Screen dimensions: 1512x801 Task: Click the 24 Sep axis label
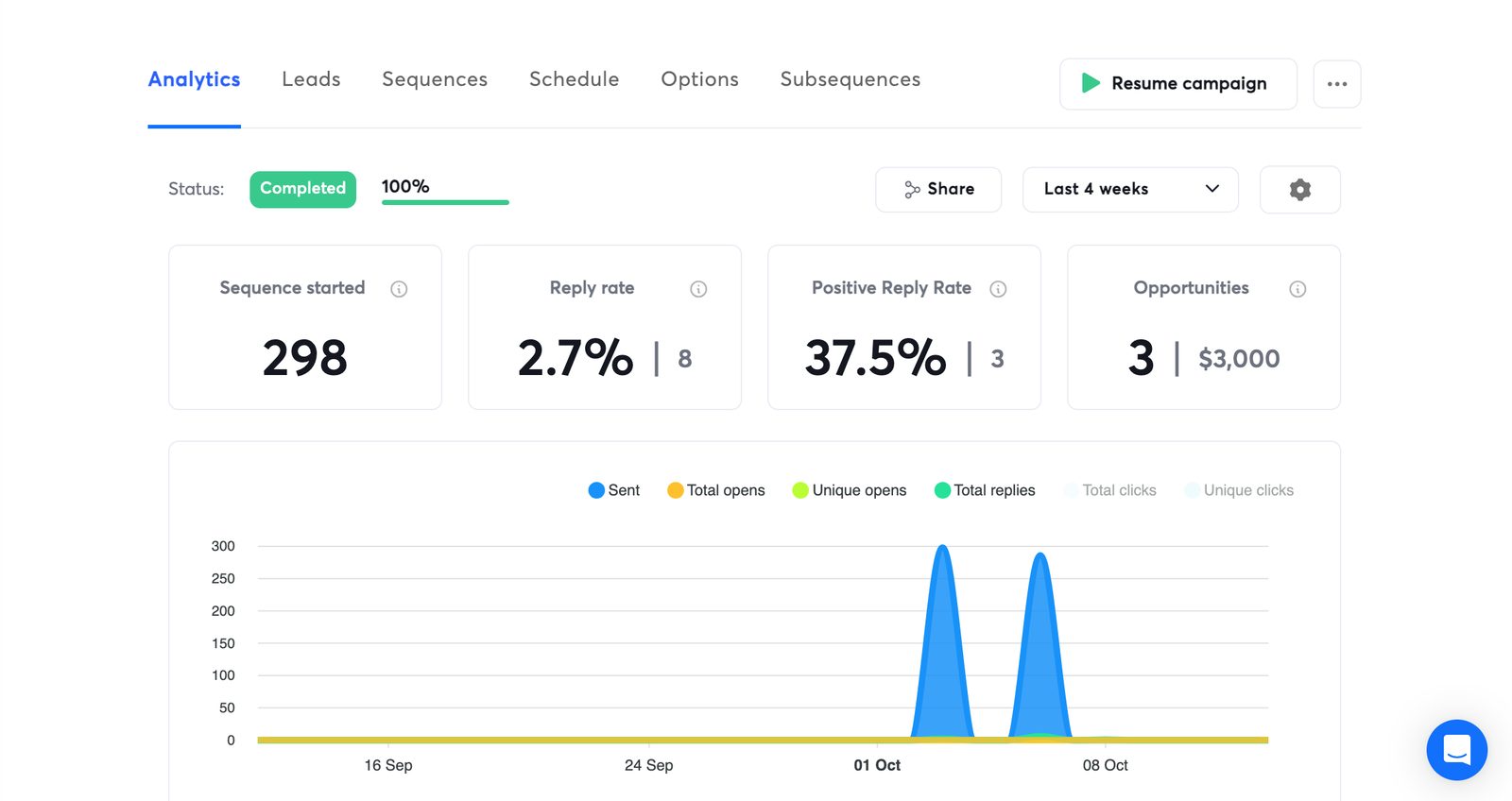pyautogui.click(x=649, y=765)
